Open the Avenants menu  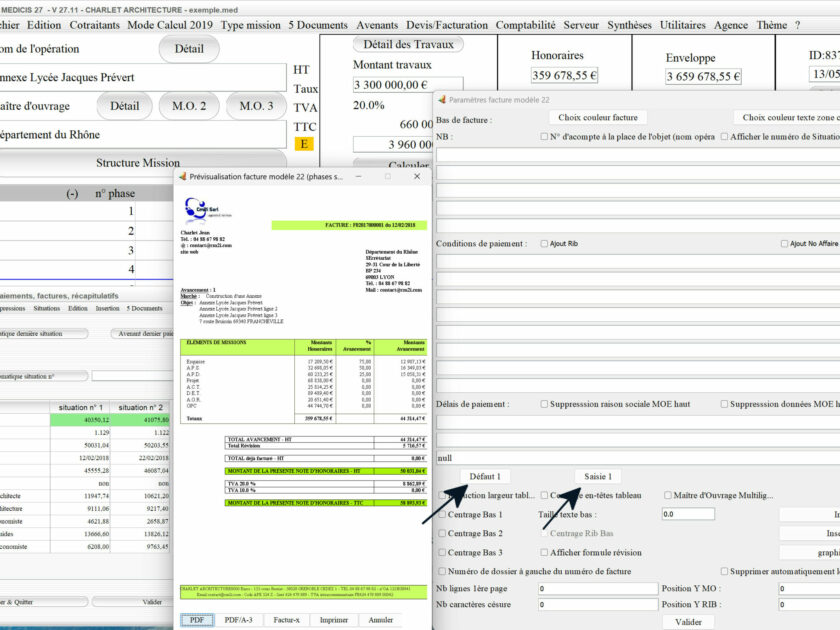377,25
